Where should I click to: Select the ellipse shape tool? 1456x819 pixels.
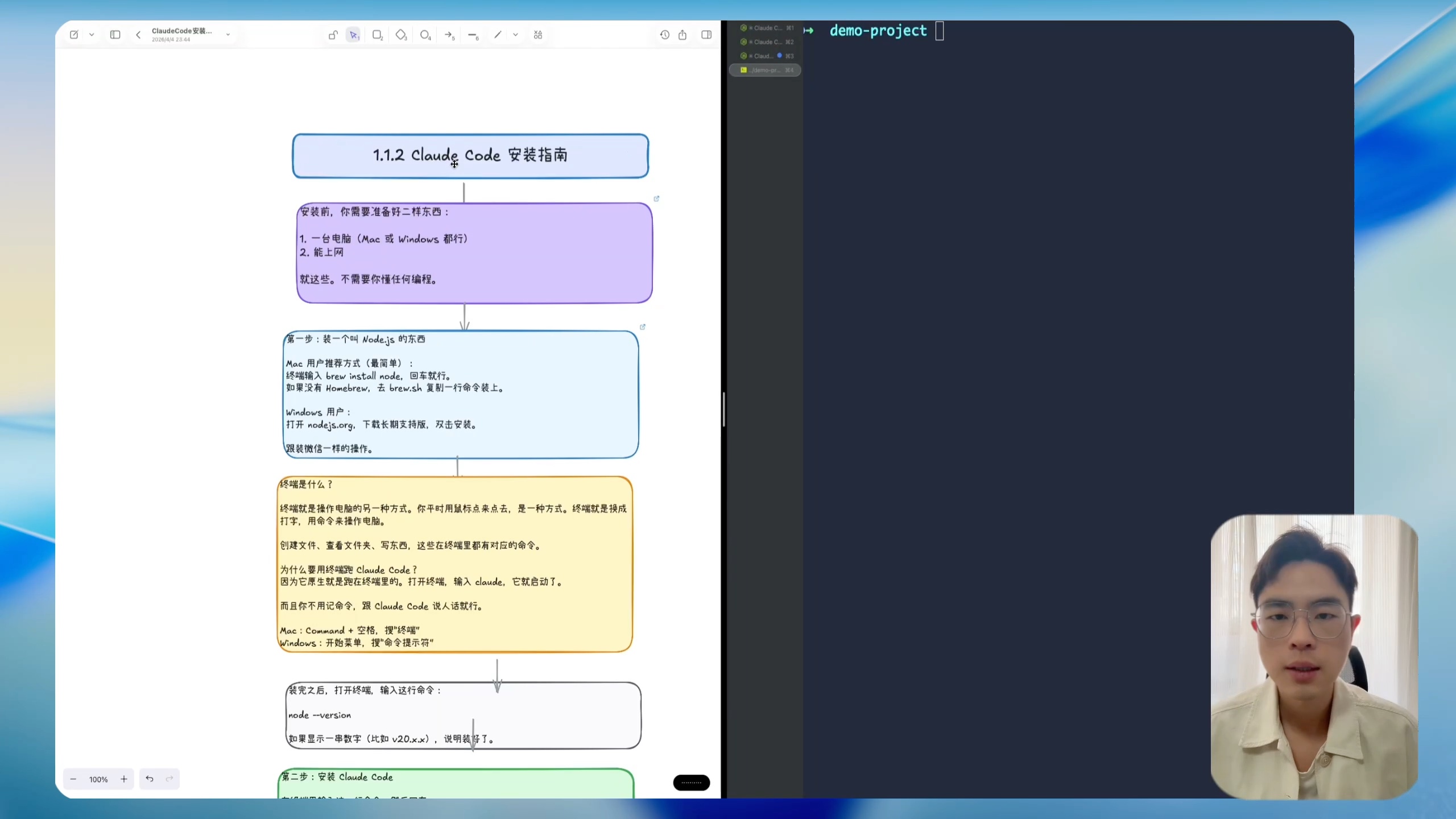coord(425,35)
